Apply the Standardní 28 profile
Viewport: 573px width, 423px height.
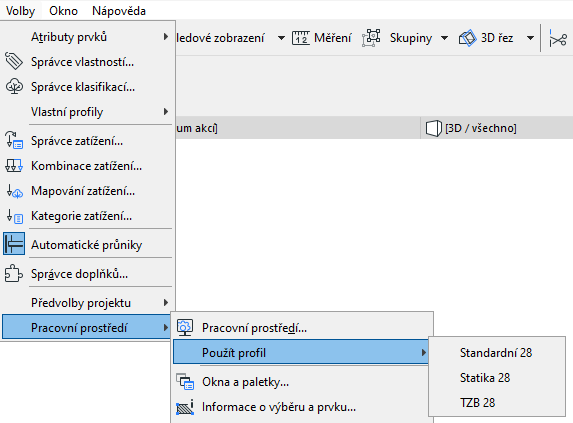pyautogui.click(x=497, y=352)
